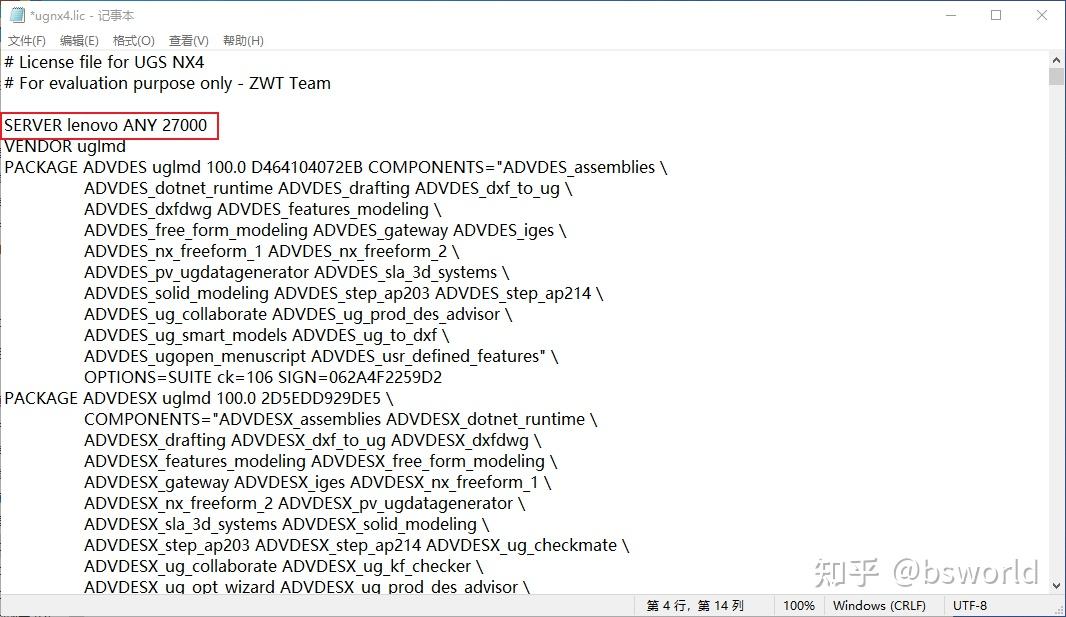
Task: Click the UTF-8 encoding indicator
Action: click(x=969, y=605)
